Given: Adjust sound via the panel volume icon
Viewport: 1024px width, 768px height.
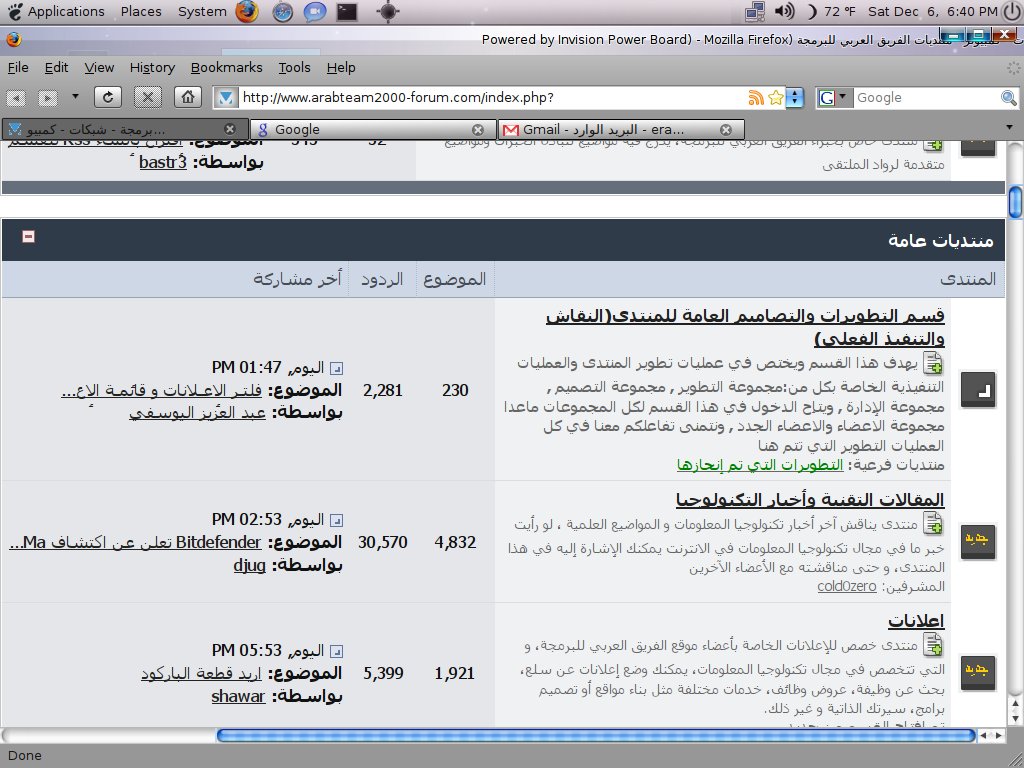Looking at the screenshot, I should pos(784,10).
